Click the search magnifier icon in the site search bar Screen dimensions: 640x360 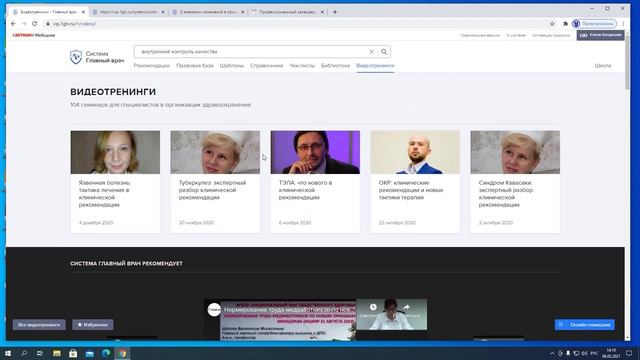[x=384, y=52]
